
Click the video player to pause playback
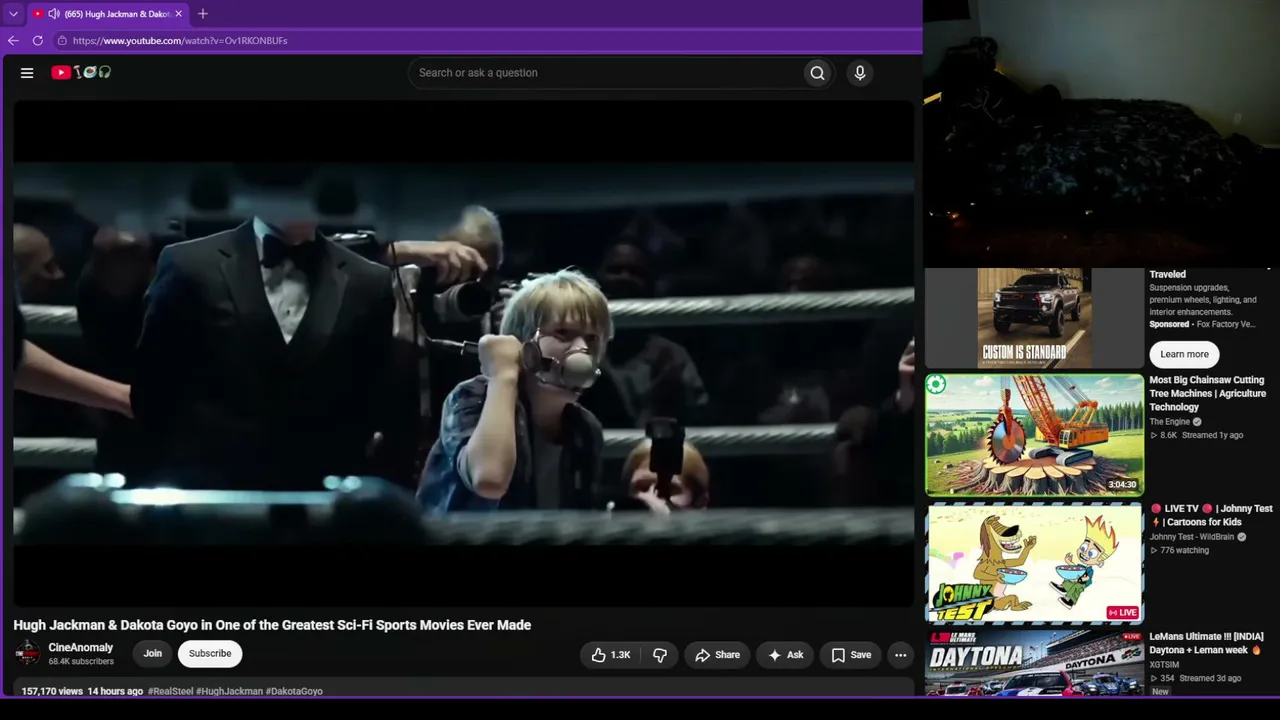[x=464, y=354]
